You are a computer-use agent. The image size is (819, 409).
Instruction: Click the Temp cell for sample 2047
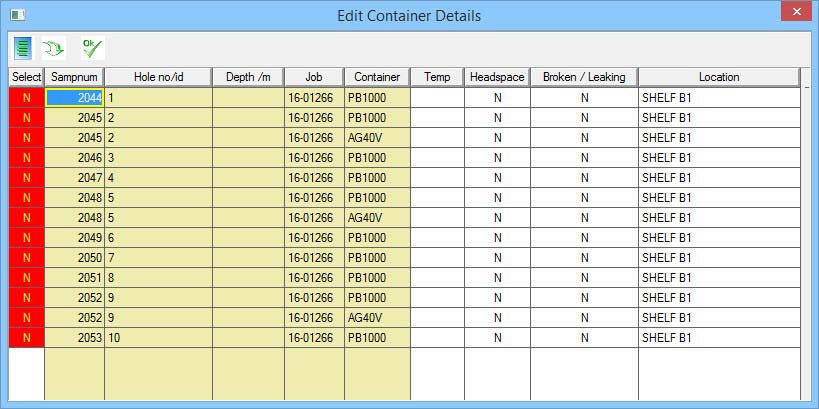[x=437, y=178]
